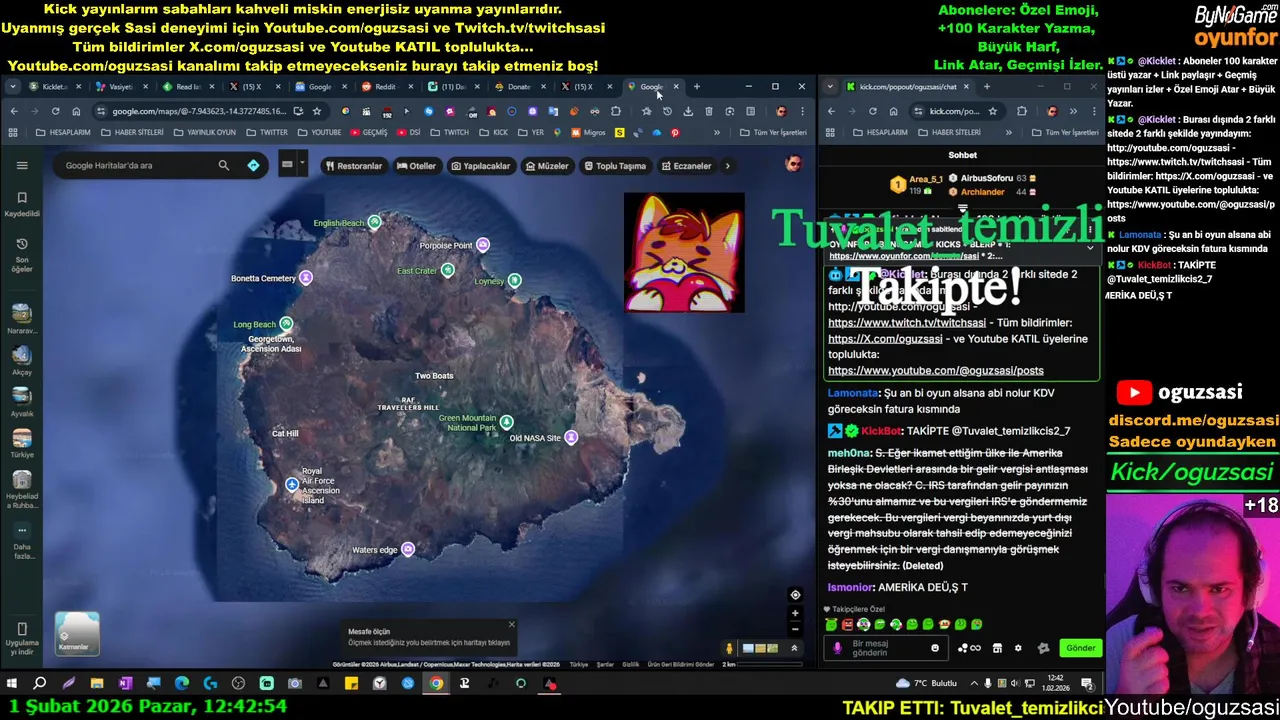Filter map by Müzeler
The image size is (1280, 720).
tap(547, 166)
